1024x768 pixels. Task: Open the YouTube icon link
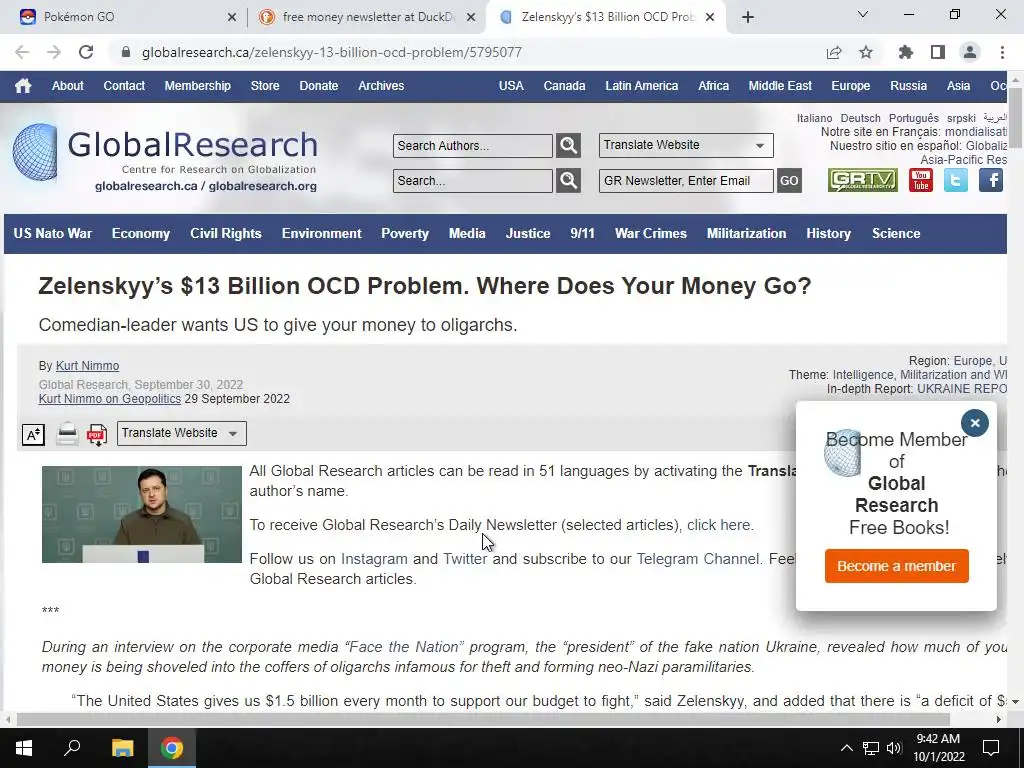point(921,180)
